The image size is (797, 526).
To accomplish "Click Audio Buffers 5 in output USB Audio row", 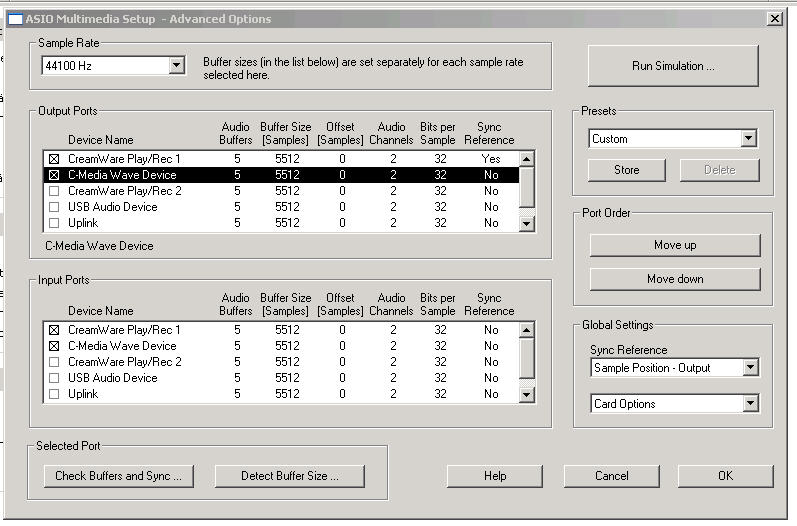I will 237,207.
